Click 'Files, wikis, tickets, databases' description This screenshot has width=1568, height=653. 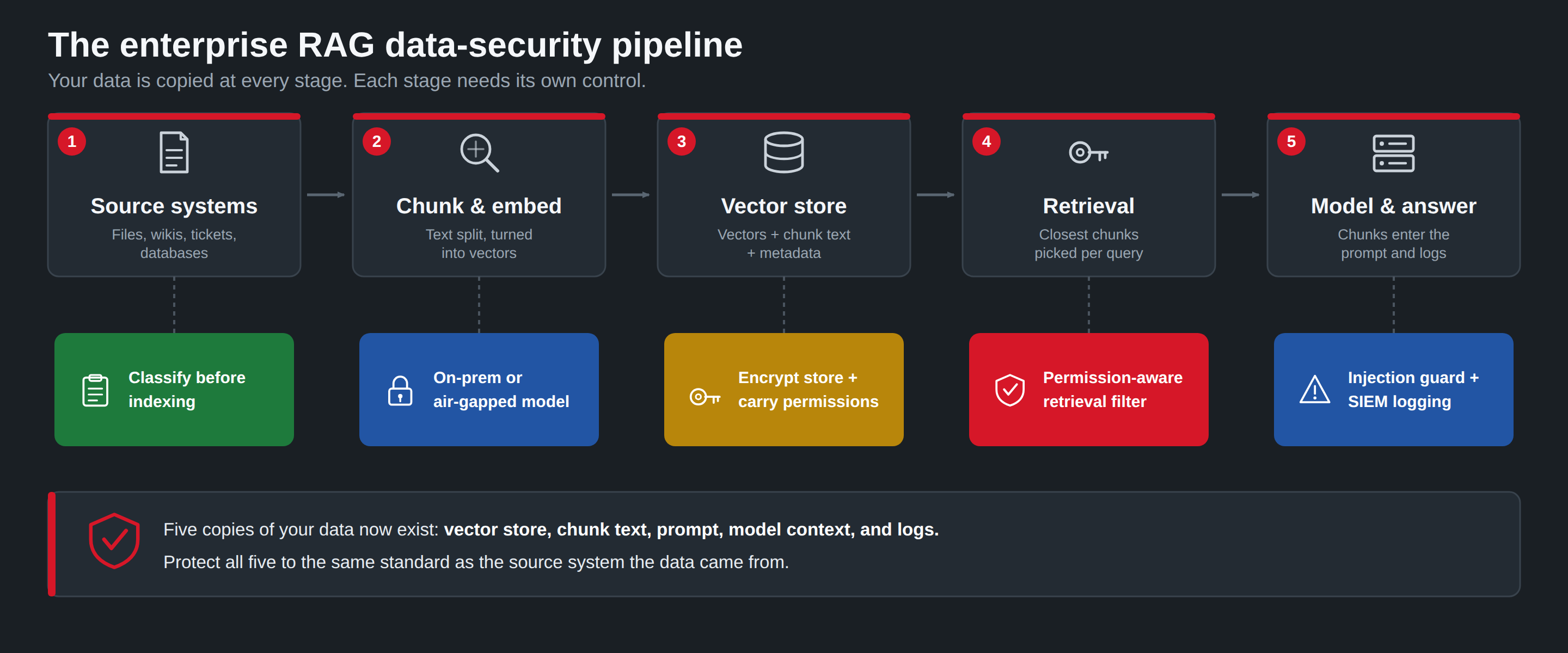coord(174,243)
